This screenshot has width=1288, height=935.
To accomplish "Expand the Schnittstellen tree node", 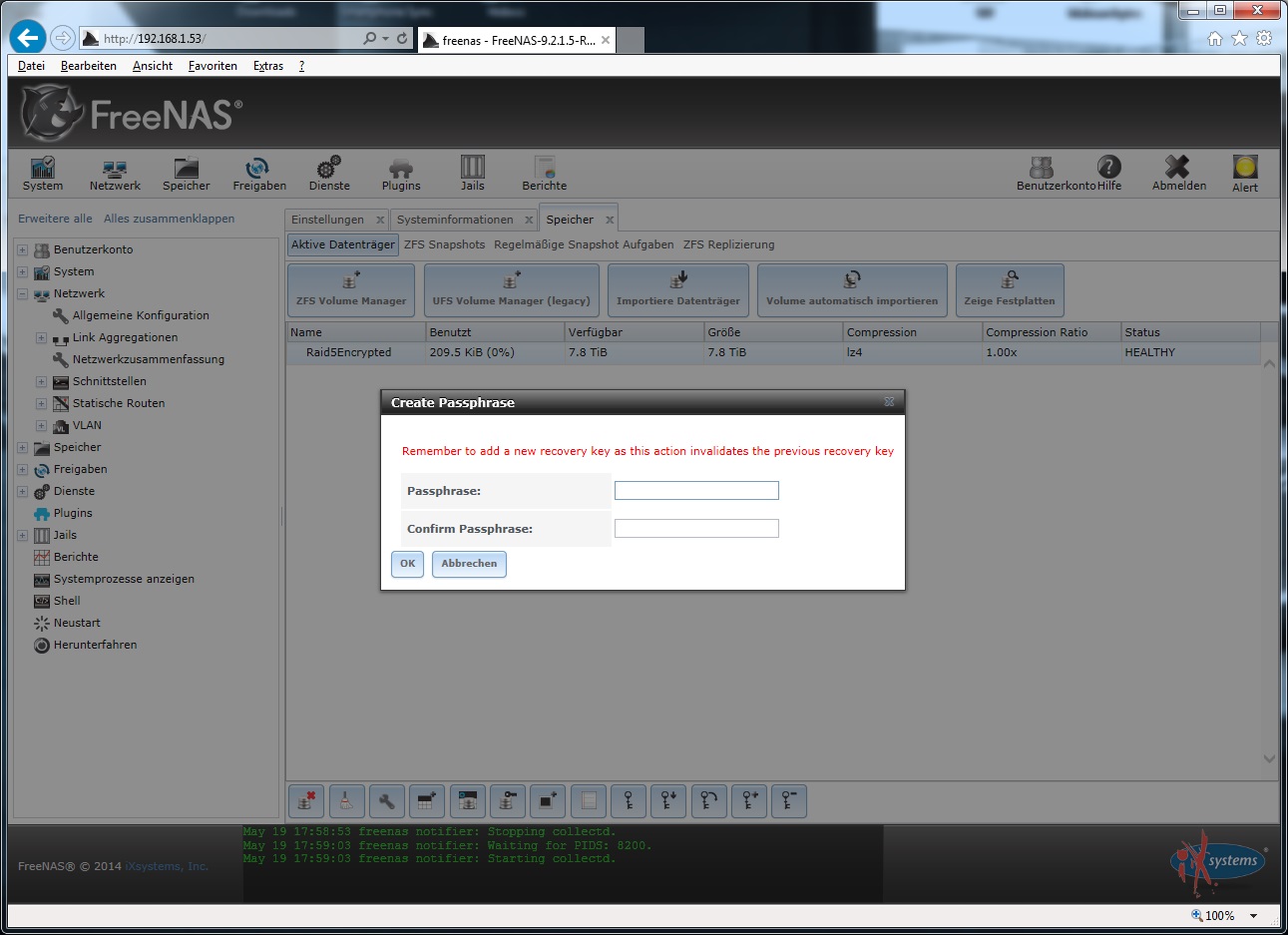I will pos(41,381).
